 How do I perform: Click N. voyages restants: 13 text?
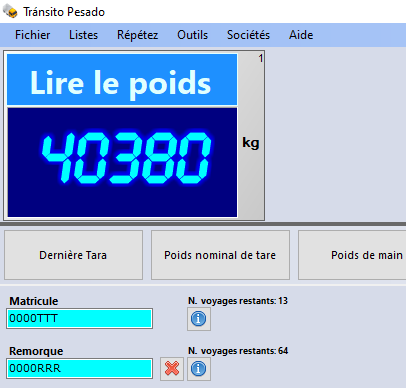click(238, 301)
